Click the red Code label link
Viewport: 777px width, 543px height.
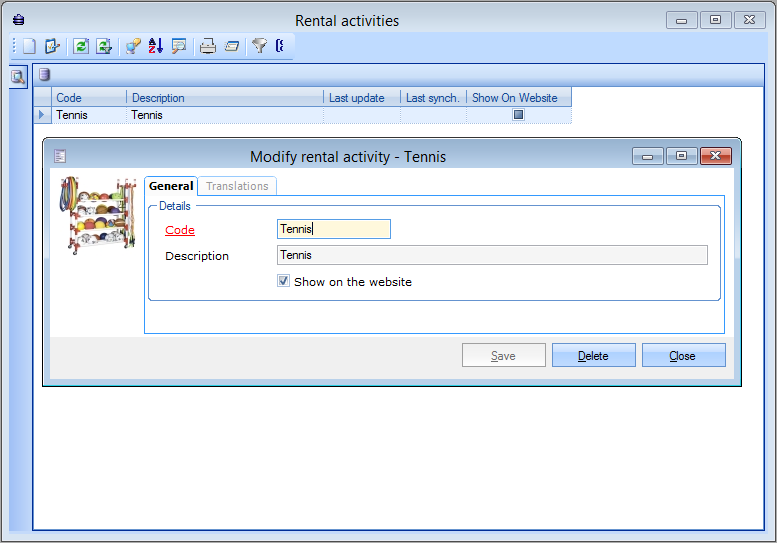pos(180,230)
